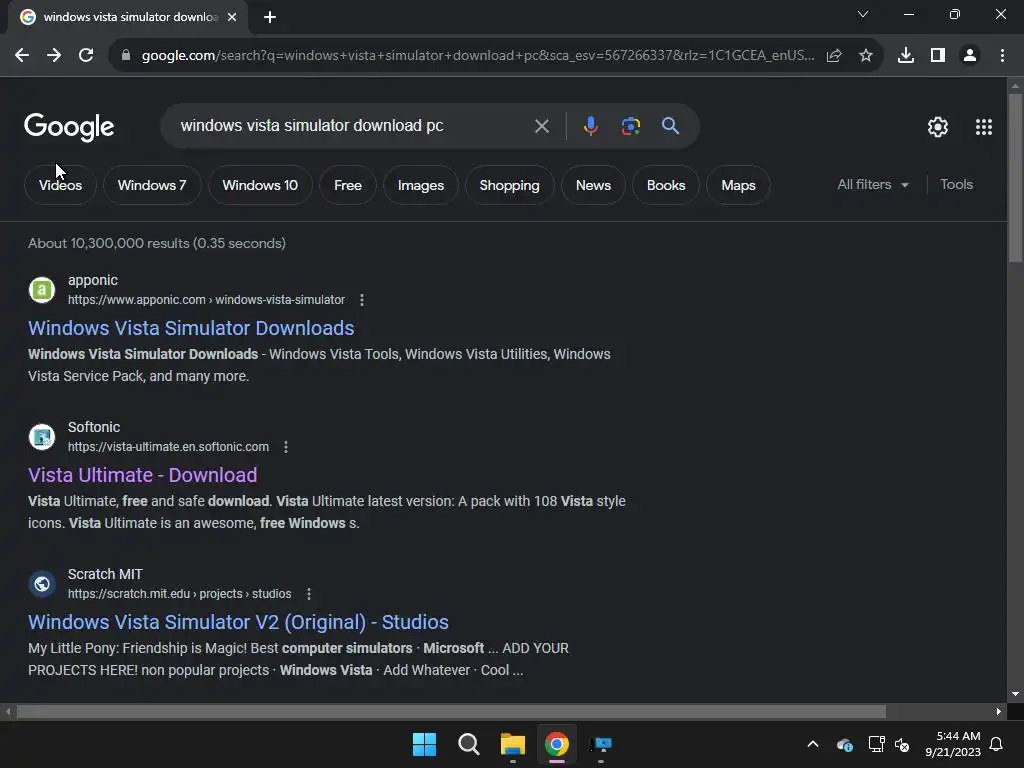The width and height of the screenshot is (1024, 768).
Task: Click scroll-right arrow of horizontal scrollbar
Action: pyautogui.click(x=999, y=711)
